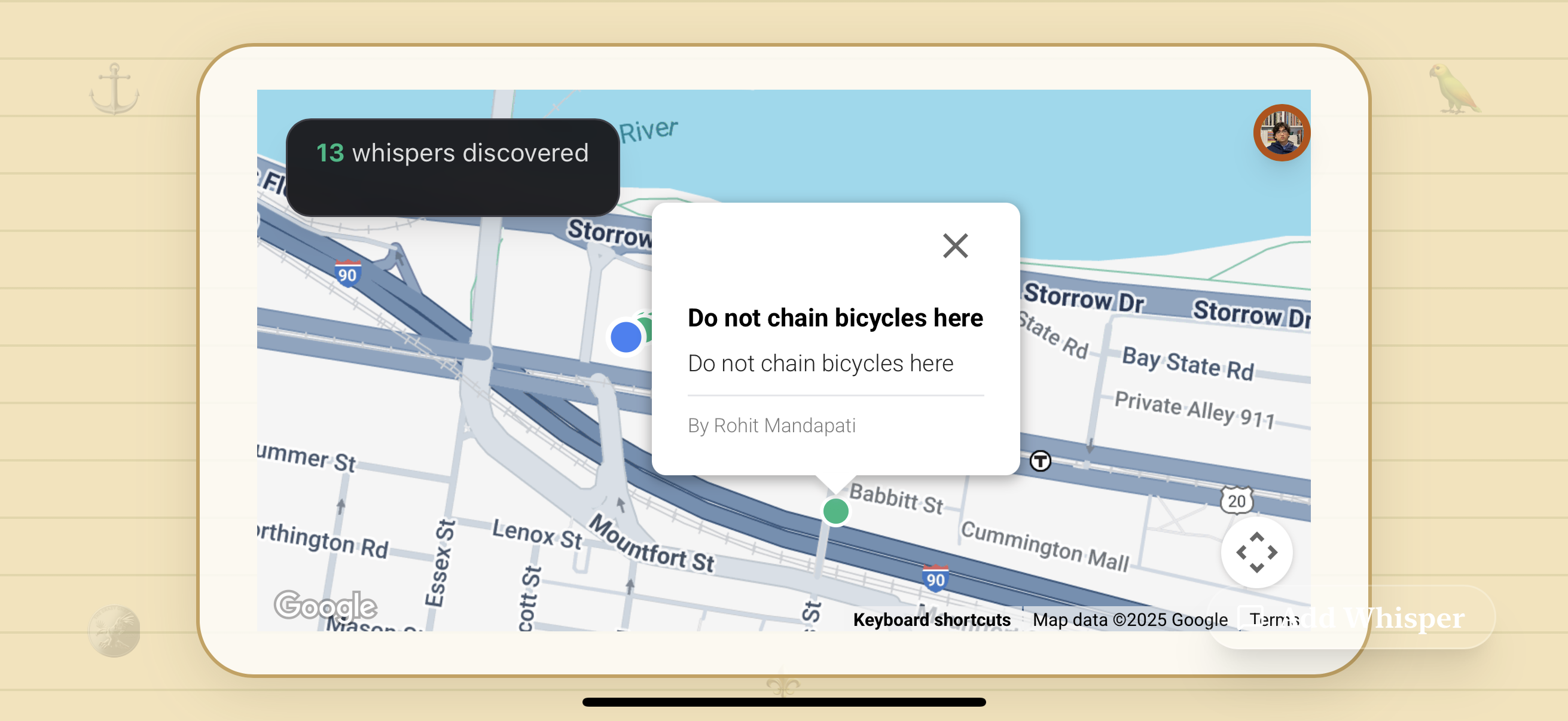Open the map camera controls button
This screenshot has height=721, width=1568.
pyautogui.click(x=1256, y=552)
